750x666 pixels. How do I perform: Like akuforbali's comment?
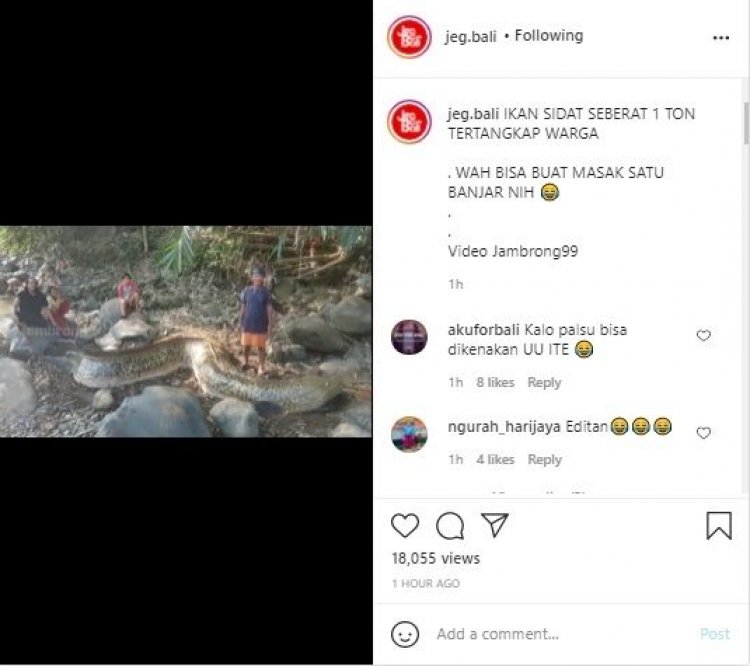(x=704, y=336)
